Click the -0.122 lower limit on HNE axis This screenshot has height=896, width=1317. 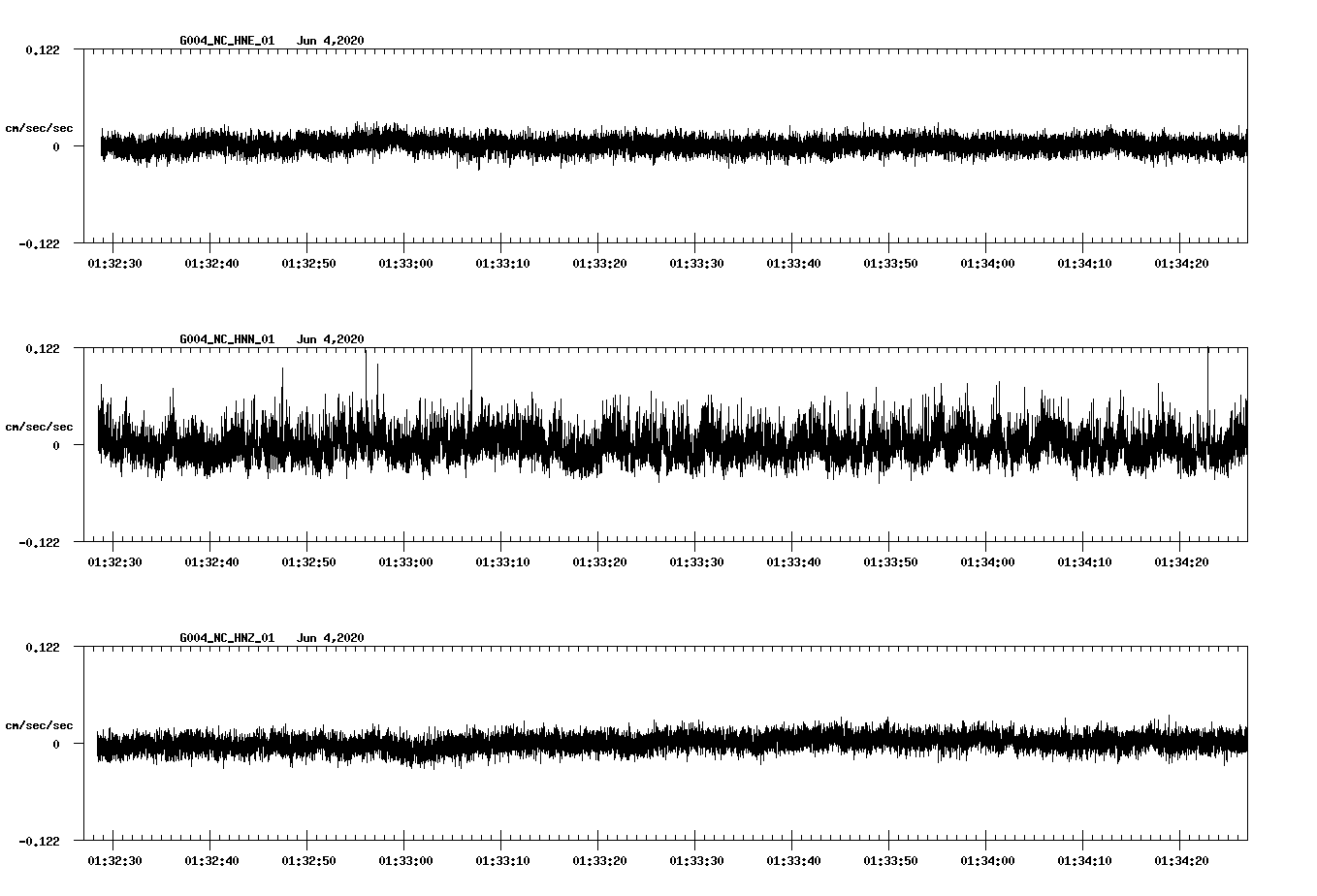pos(40,244)
